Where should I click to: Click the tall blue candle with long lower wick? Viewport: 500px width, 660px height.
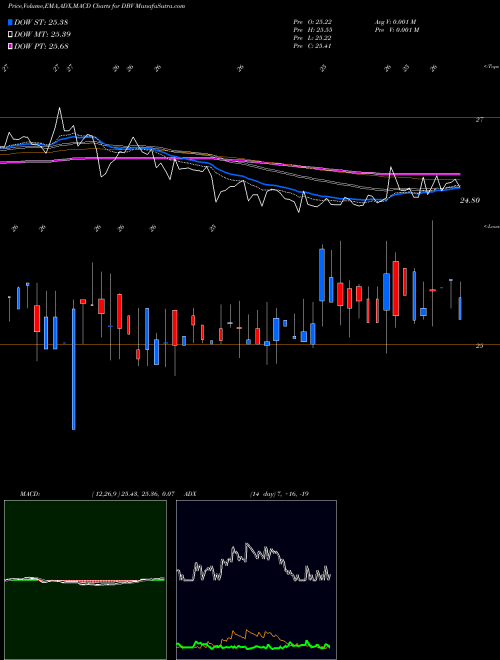74,369
